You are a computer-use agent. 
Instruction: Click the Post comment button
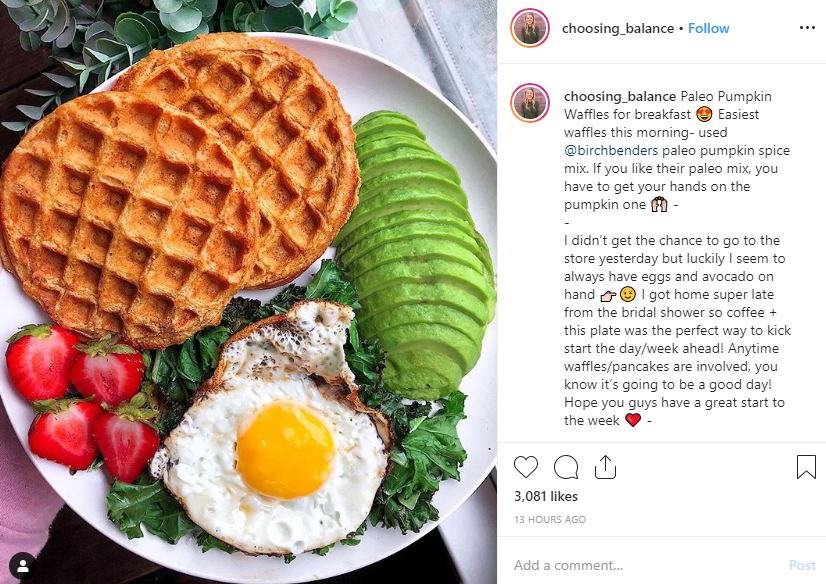802,566
